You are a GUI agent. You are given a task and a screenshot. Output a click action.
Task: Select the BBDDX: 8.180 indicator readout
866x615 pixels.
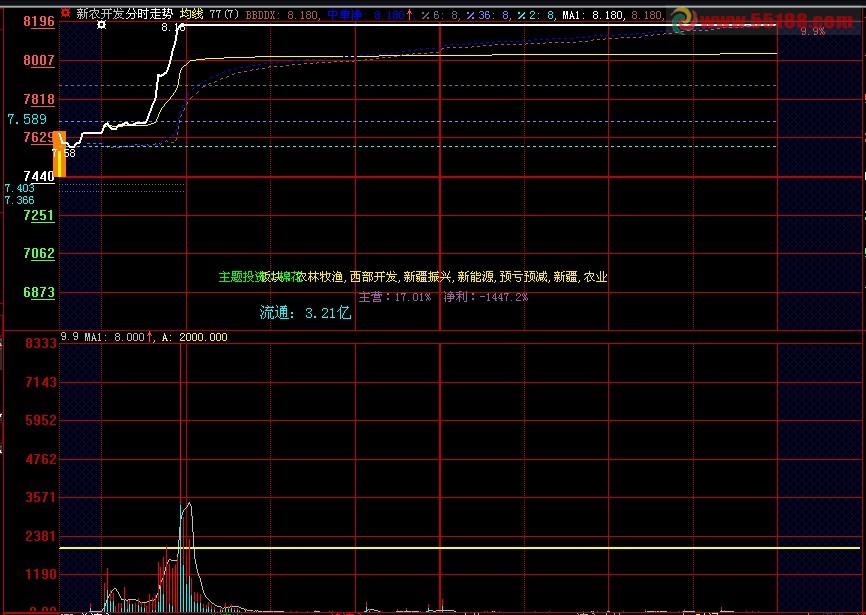(x=282, y=15)
